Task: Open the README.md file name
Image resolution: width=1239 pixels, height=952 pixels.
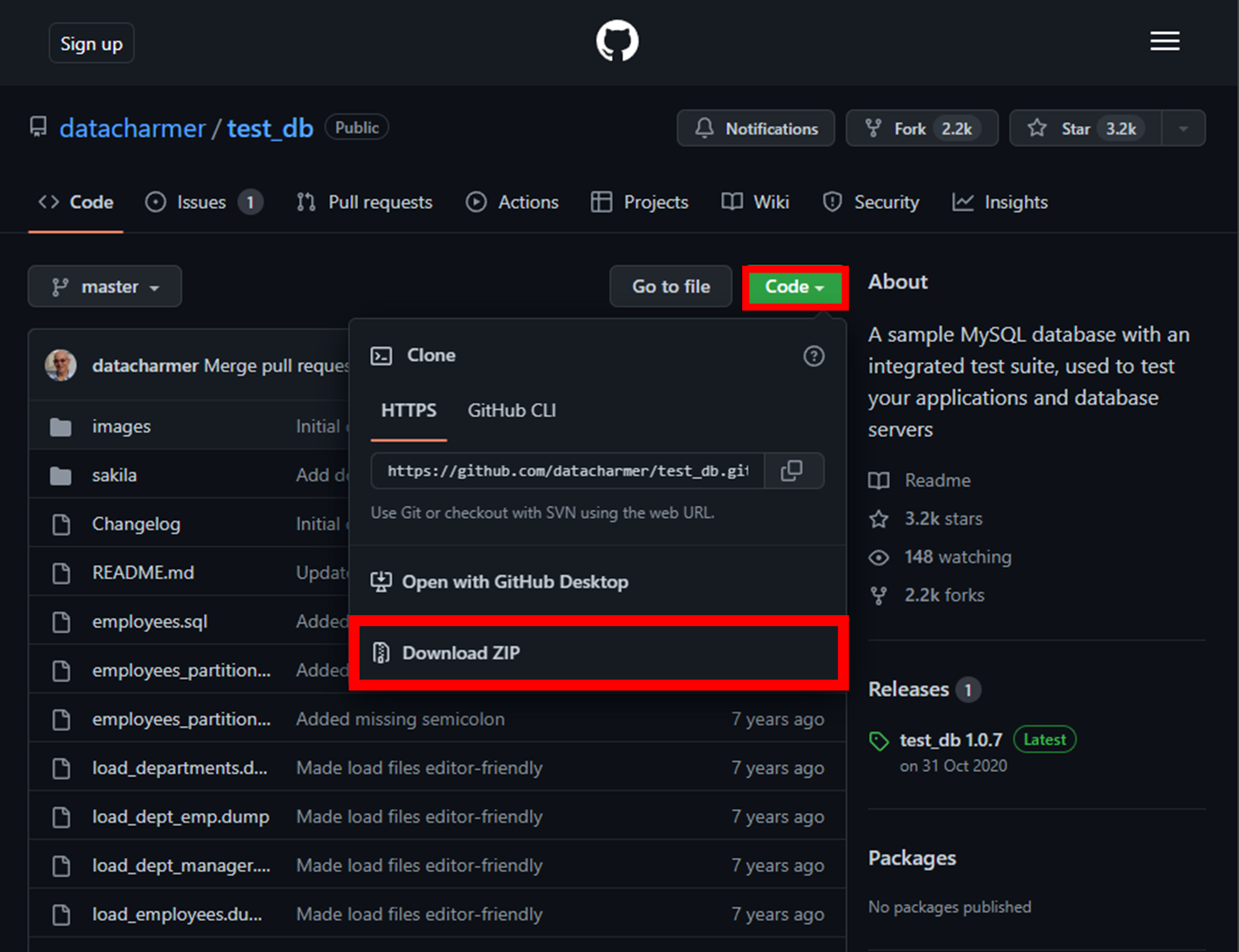Action: 143,573
